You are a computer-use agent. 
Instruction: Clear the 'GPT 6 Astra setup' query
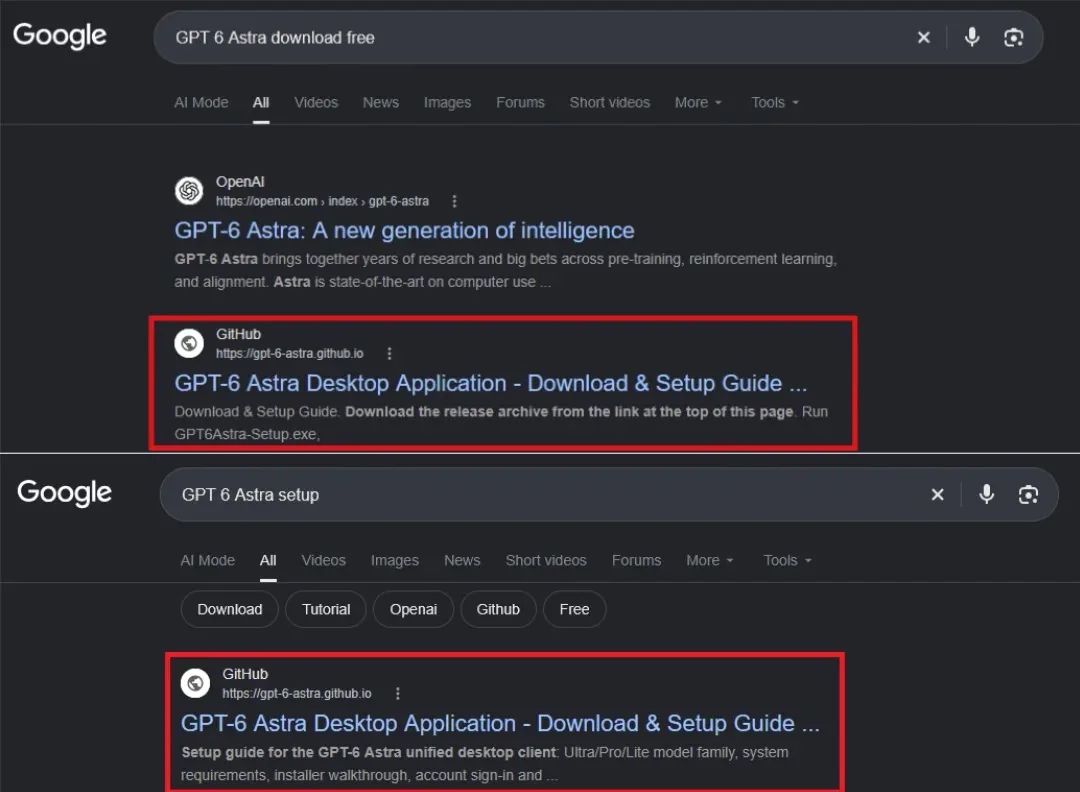point(937,494)
